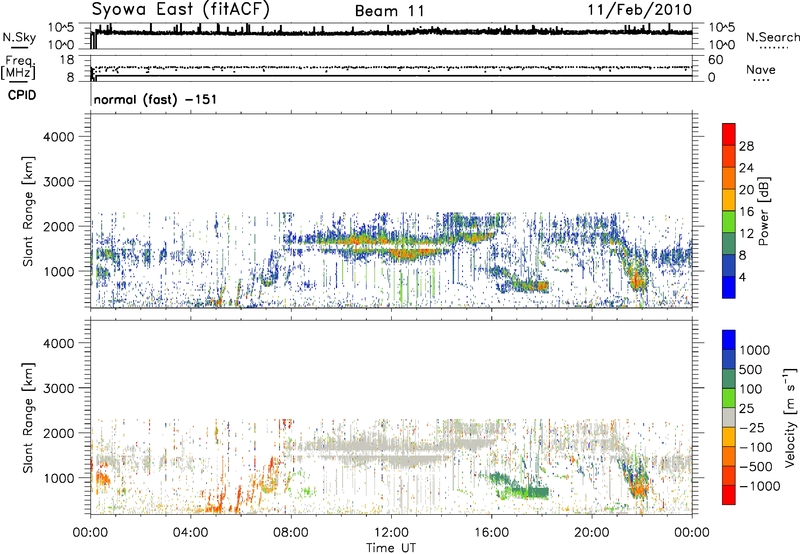Pick the red top segment of power color bar
This screenshot has height=554, width=800.
[x=729, y=135]
